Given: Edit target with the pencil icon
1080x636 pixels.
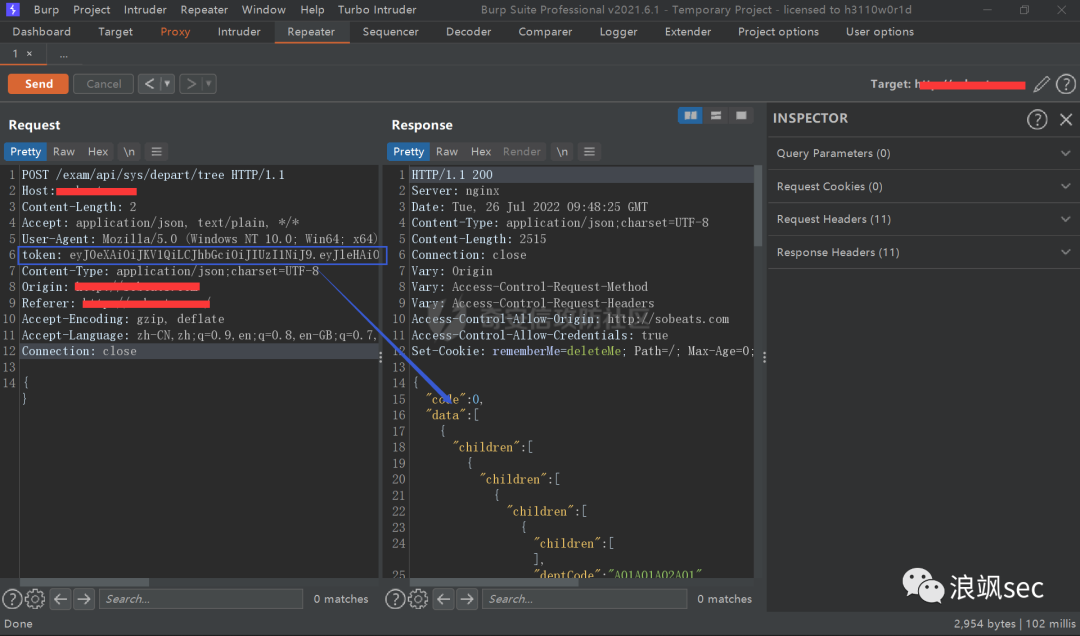Looking at the screenshot, I should pos(1041,84).
